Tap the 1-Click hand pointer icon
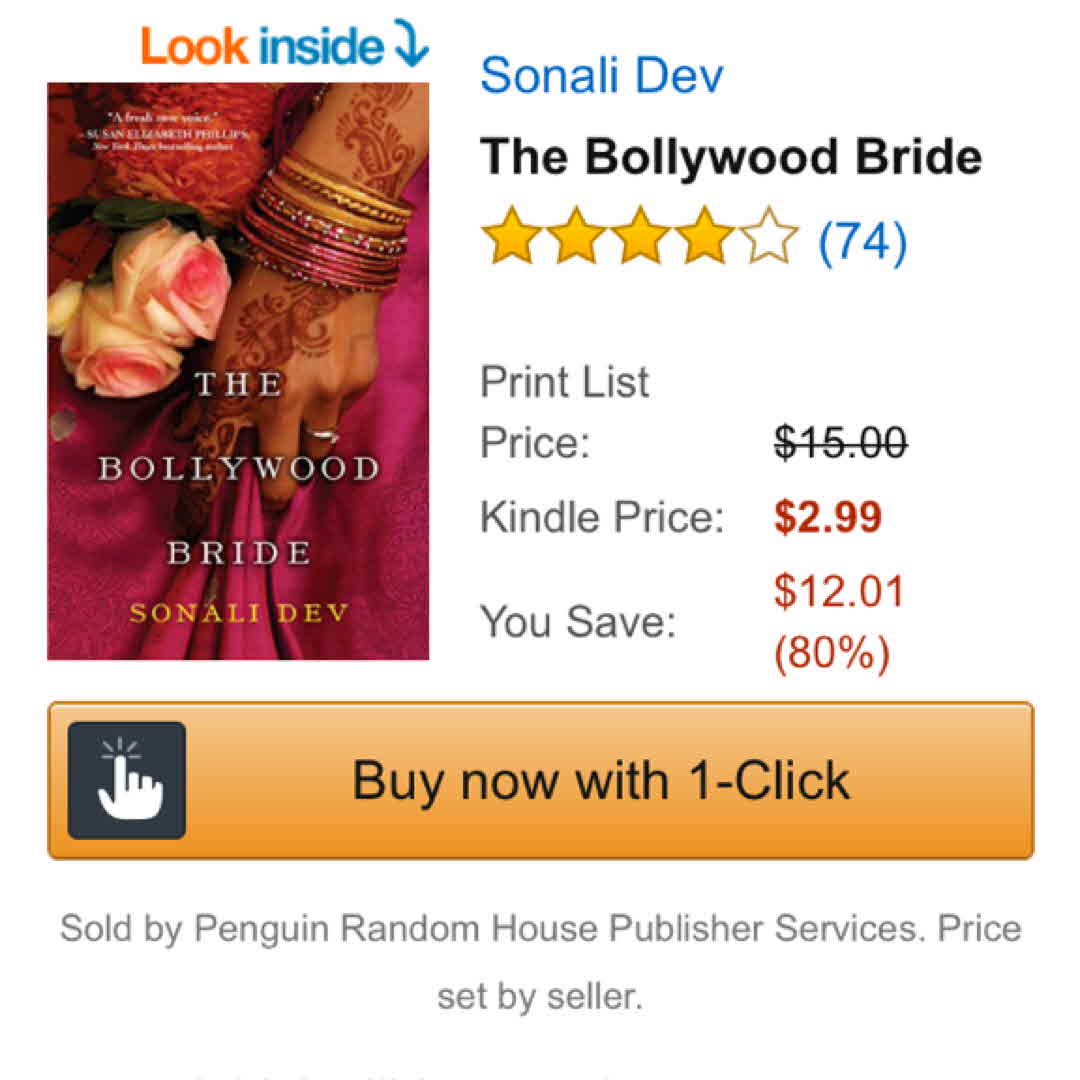The width and height of the screenshot is (1080, 1080). (127, 780)
